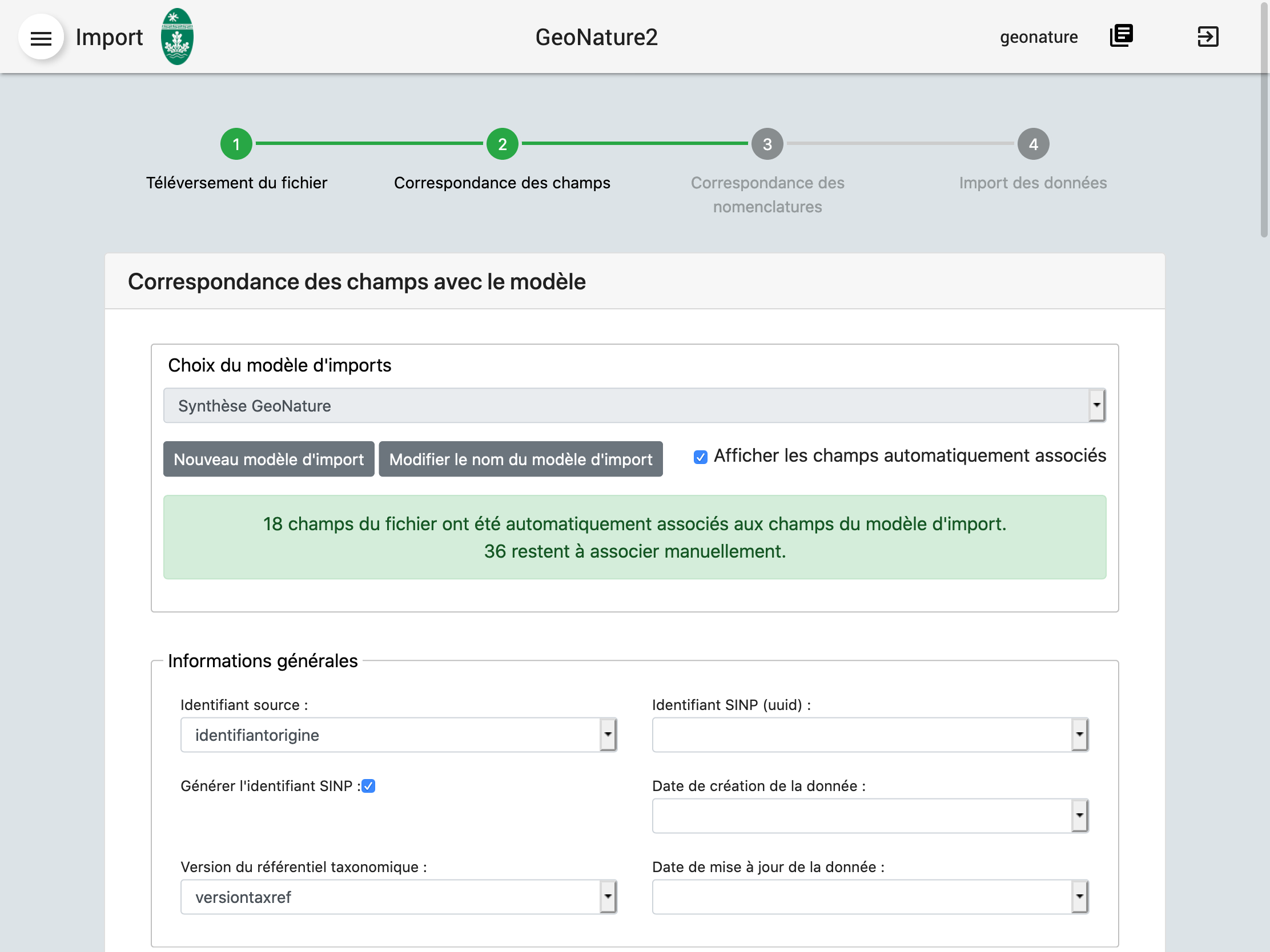Click Nouveau modèle d'import button
This screenshot has width=1270, height=952.
point(269,459)
